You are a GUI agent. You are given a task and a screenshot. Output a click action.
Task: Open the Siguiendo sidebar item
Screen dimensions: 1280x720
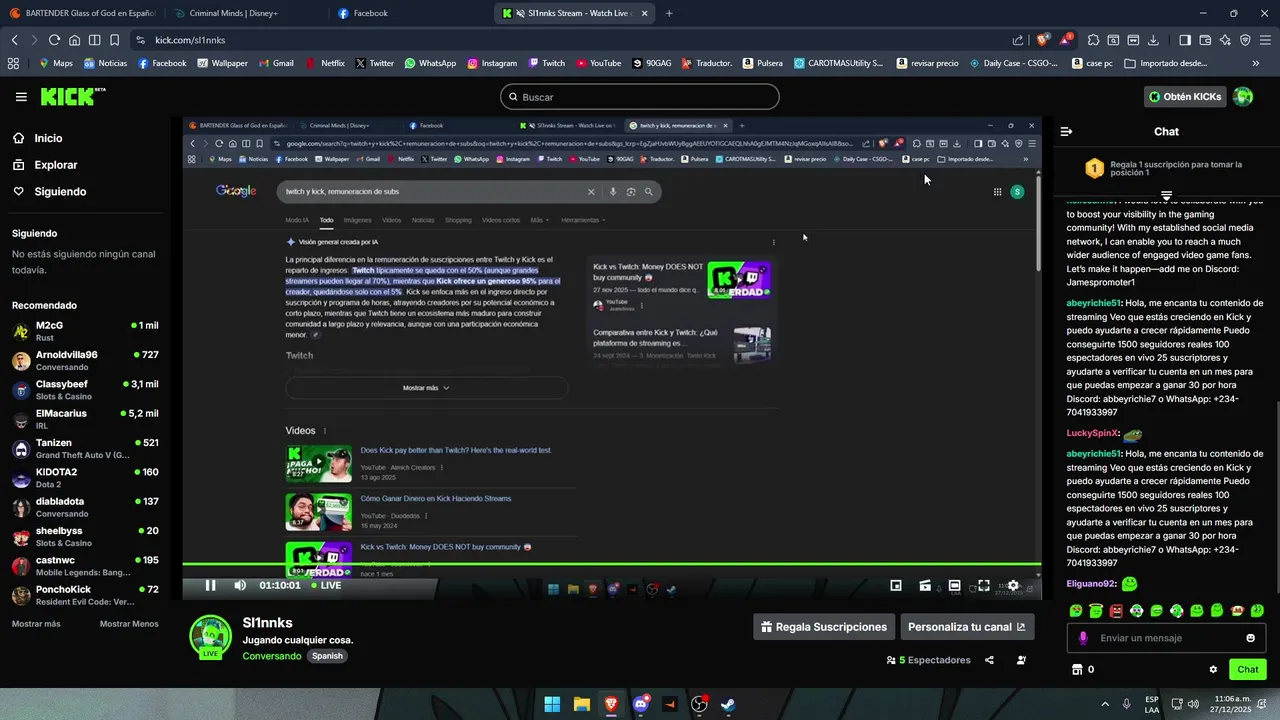(60, 191)
